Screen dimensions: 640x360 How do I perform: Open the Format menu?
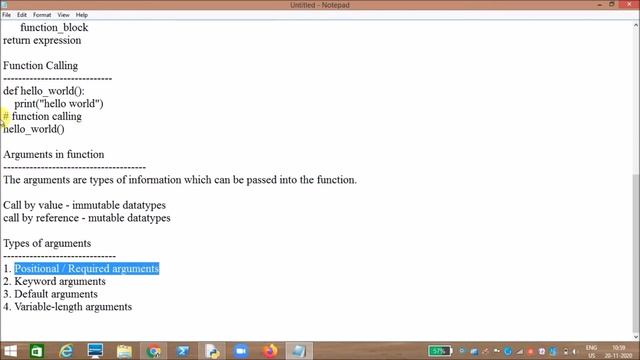tap(42, 15)
